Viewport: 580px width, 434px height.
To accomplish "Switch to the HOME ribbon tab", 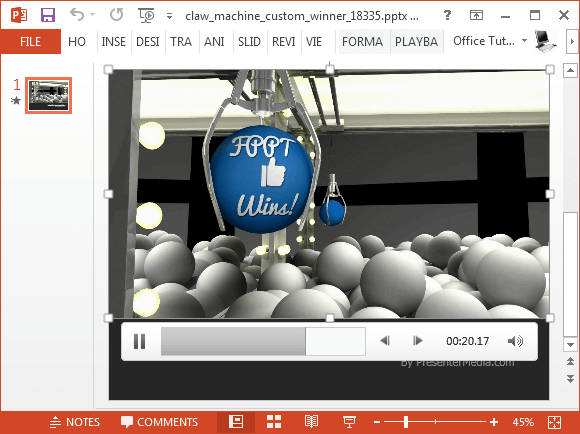I will tap(77, 41).
